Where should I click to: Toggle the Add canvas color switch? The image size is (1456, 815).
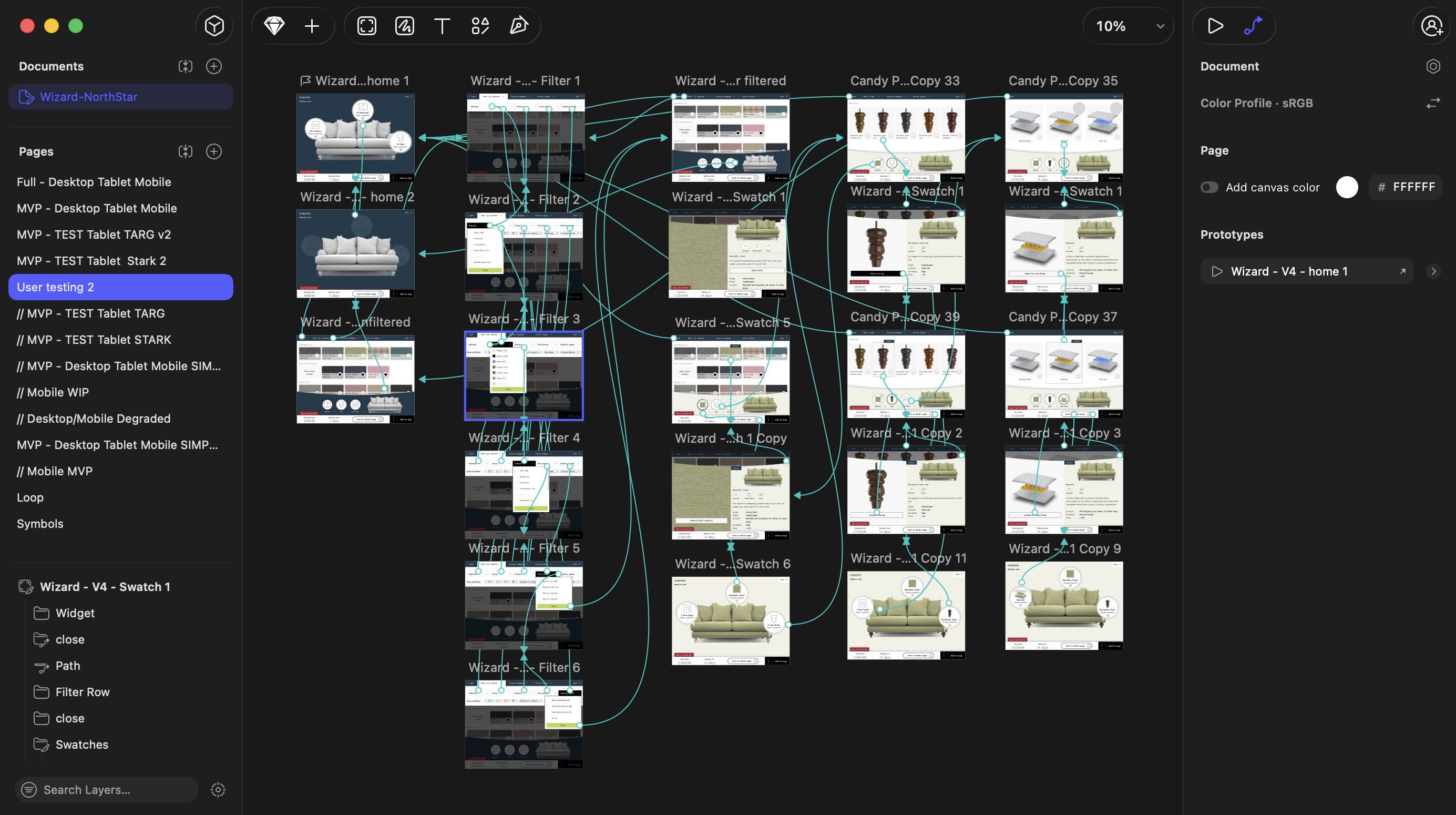pos(1209,187)
